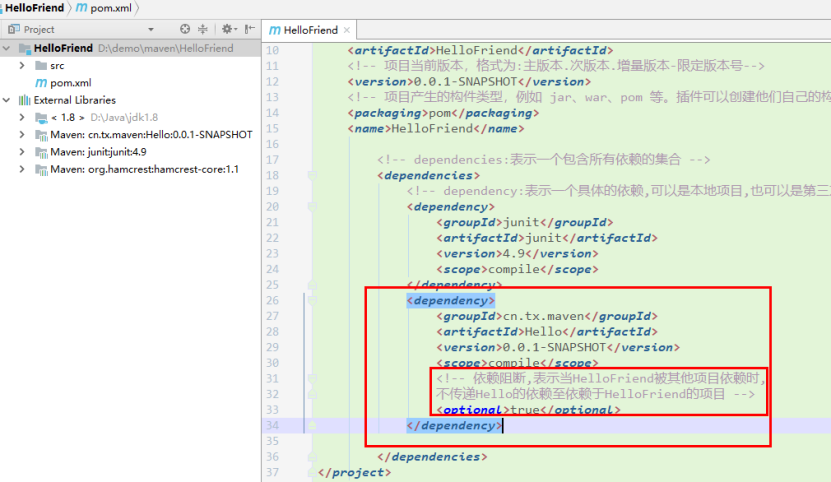This screenshot has width=831, height=482.
Task: Click the src folder icon
Action: tap(41, 65)
